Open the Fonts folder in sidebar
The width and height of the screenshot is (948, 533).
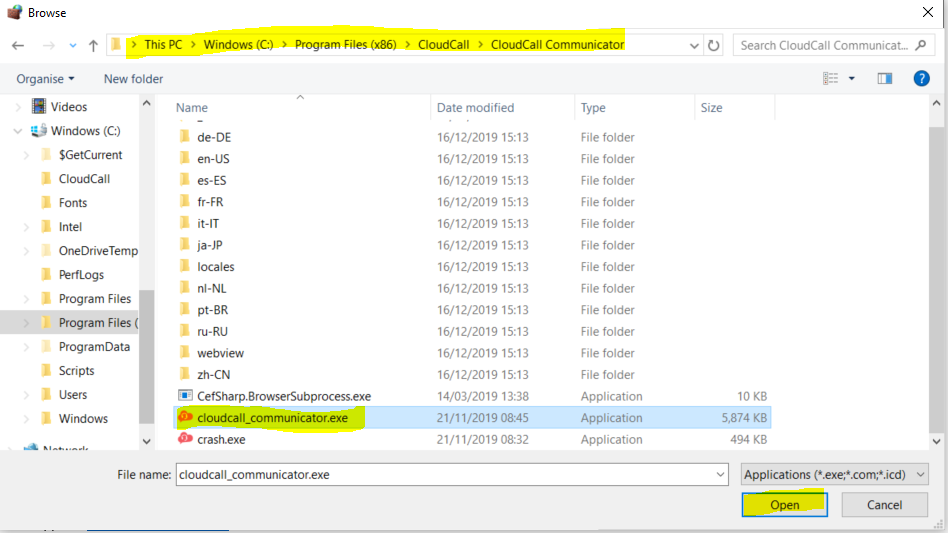pos(73,203)
